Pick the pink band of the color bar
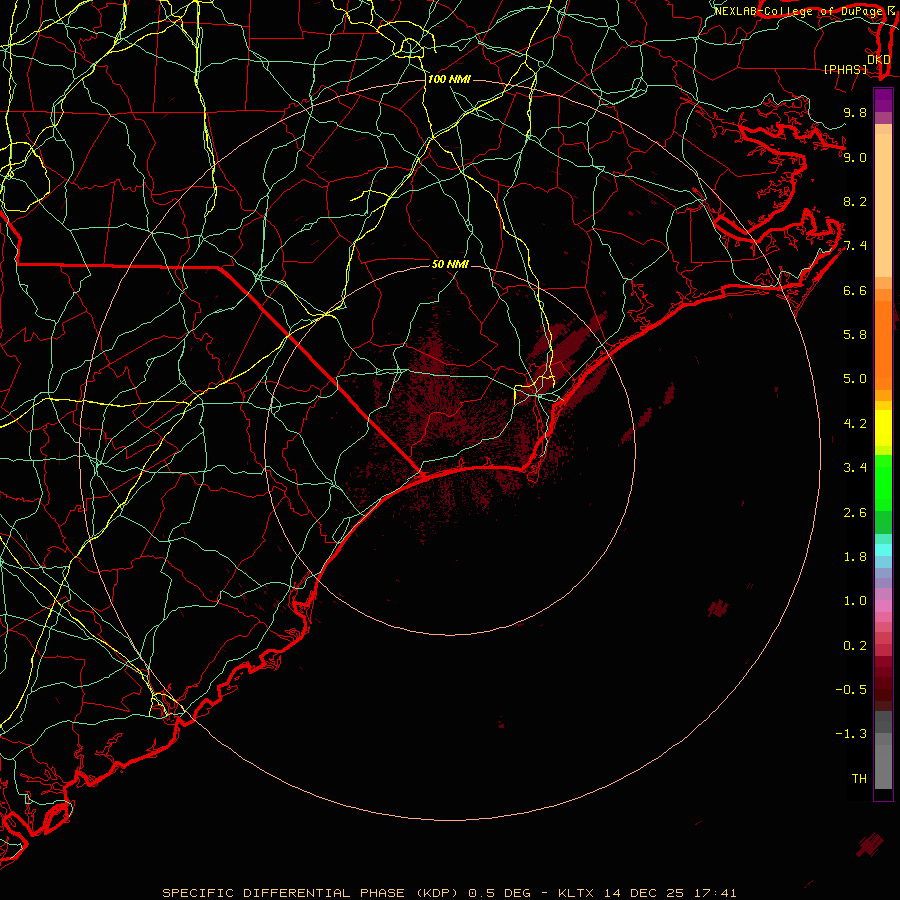 coord(883,606)
